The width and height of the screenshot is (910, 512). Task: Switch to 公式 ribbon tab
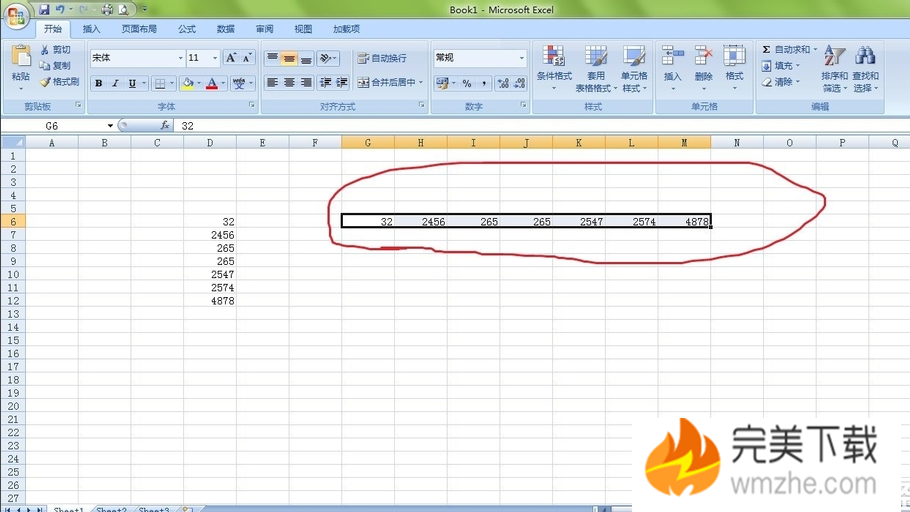(x=186, y=29)
